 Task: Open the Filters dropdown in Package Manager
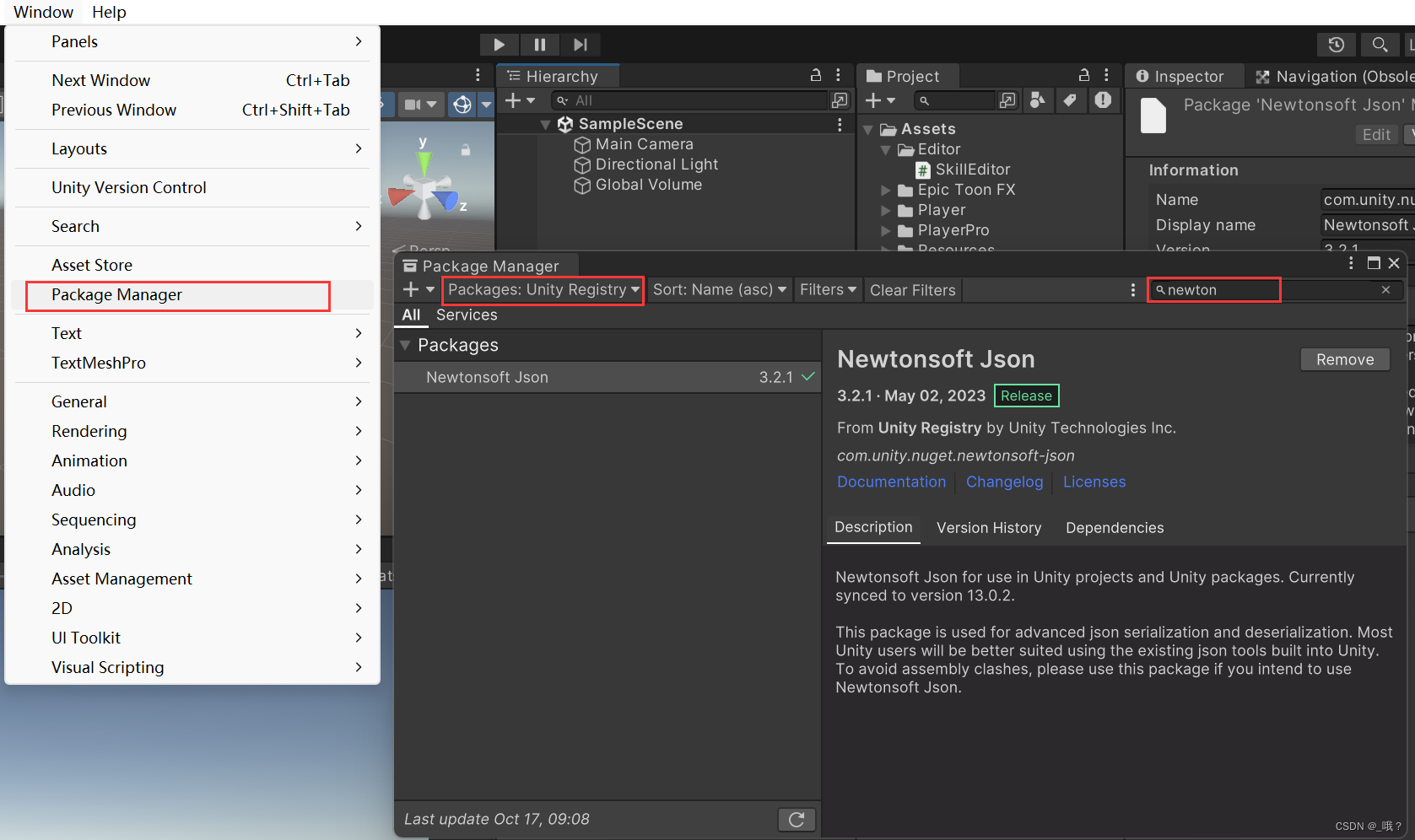point(827,289)
